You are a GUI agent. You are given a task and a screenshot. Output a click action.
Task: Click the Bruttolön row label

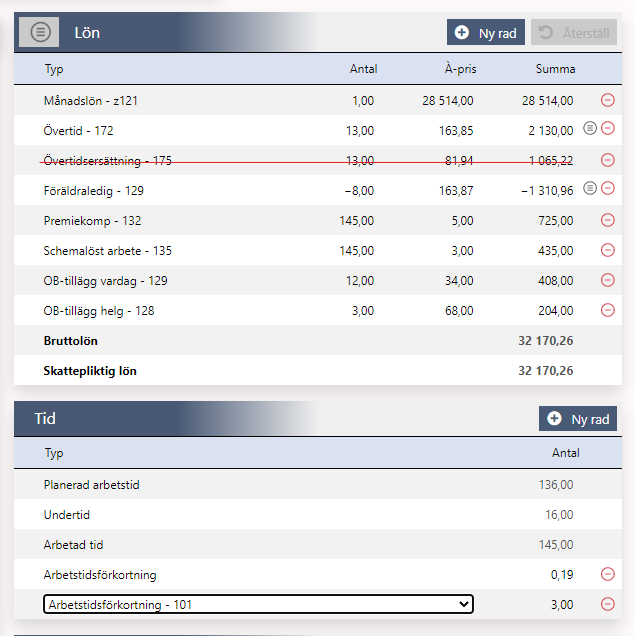71,341
